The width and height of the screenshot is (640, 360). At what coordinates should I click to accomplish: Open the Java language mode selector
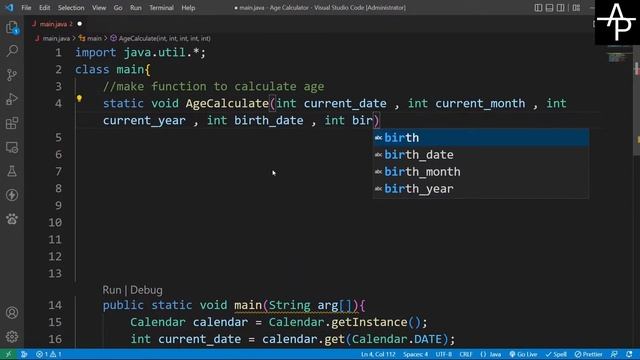491,354
